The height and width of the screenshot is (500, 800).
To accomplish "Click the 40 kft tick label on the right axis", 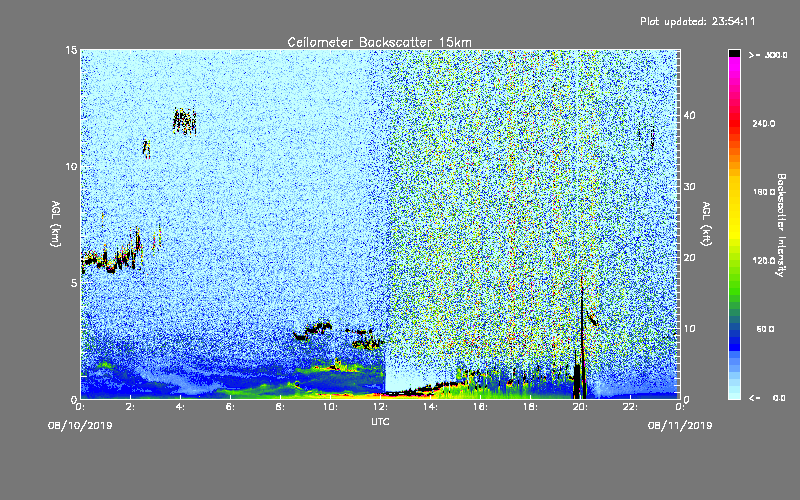I will tap(689, 115).
